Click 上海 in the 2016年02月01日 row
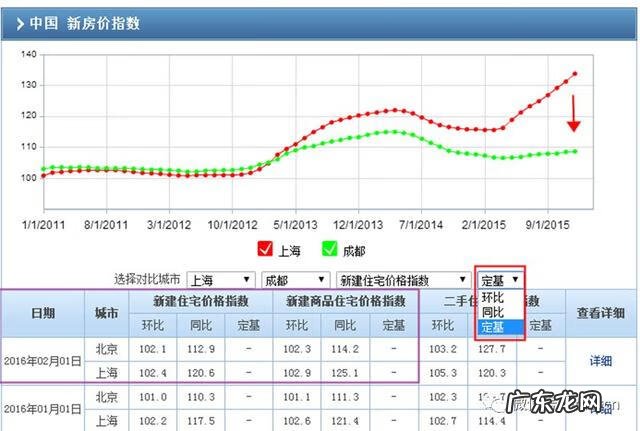The height and width of the screenshot is (431, 640). point(107,373)
